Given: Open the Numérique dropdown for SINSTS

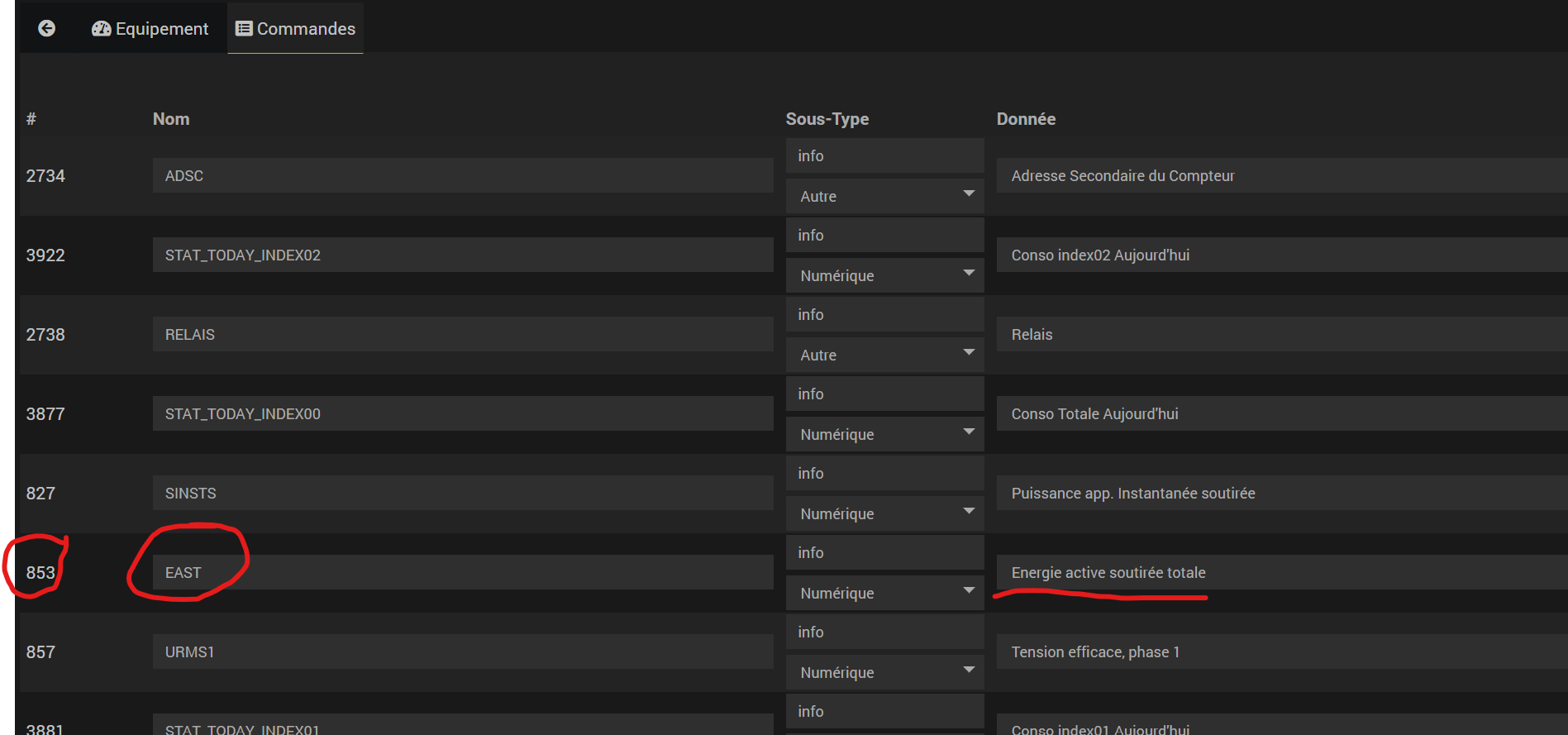Looking at the screenshot, I should (x=884, y=513).
